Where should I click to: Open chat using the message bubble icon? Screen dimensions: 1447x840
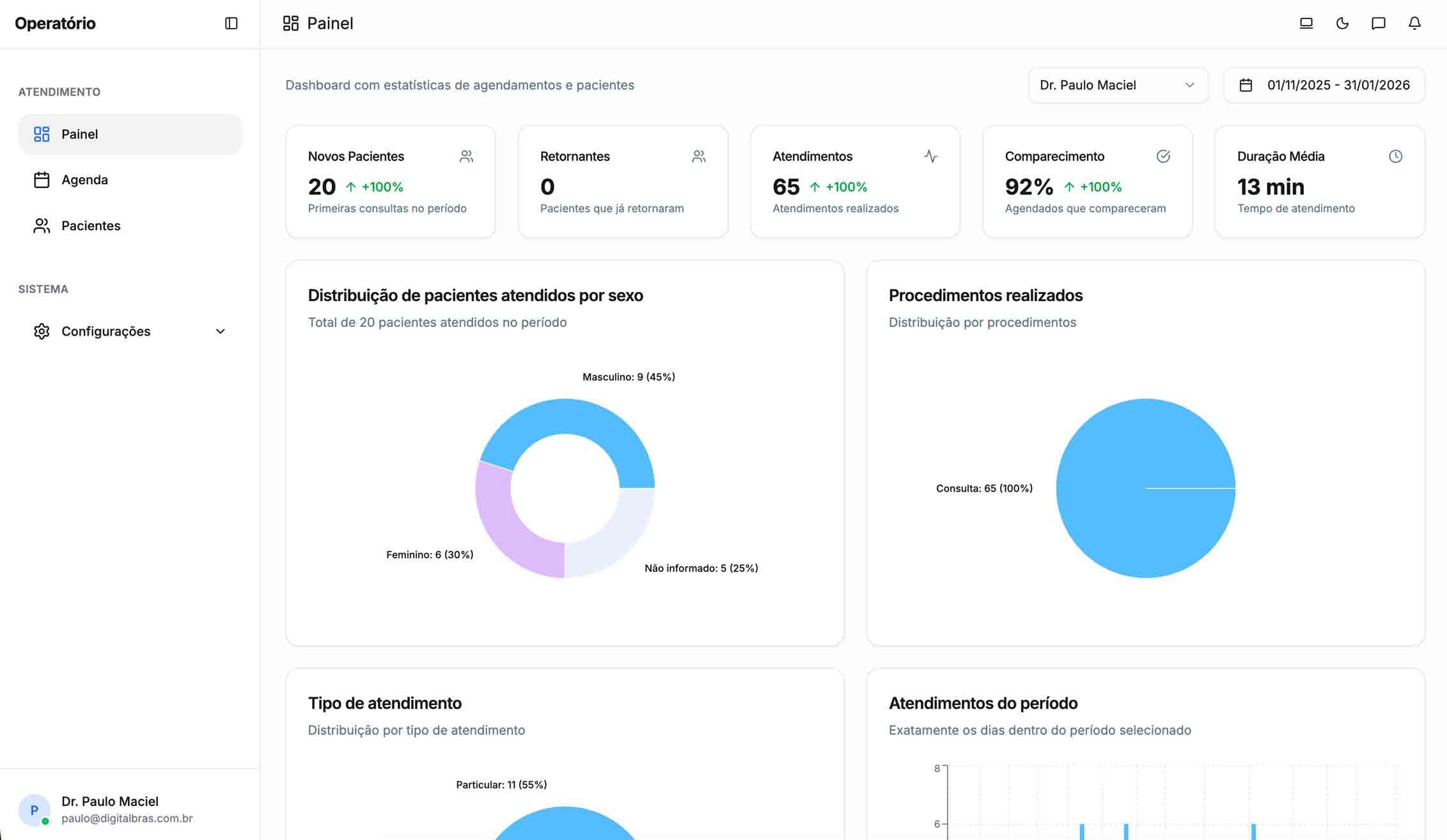point(1378,23)
